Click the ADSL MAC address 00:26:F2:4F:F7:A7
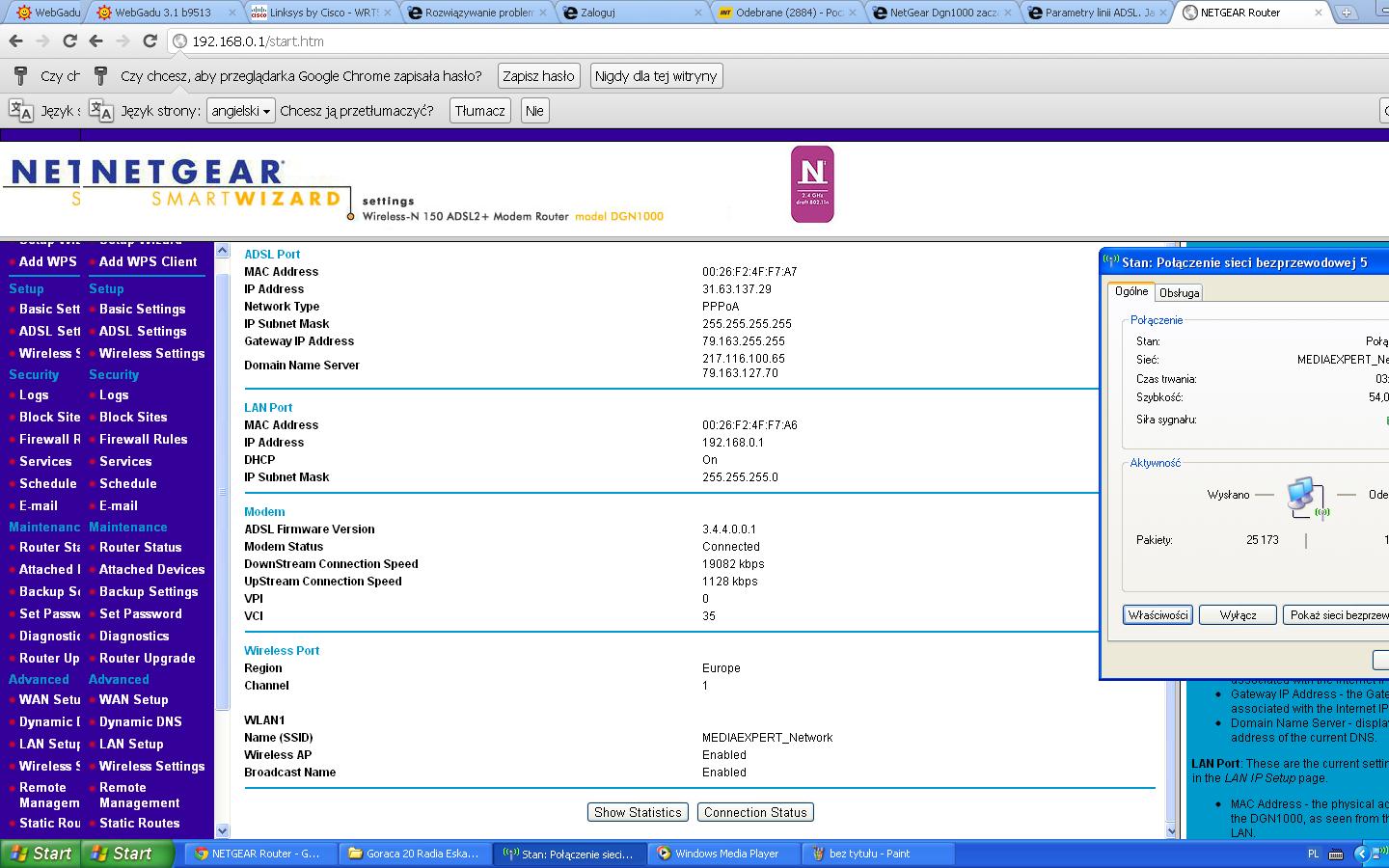The width and height of the screenshot is (1389, 868). tap(749, 272)
